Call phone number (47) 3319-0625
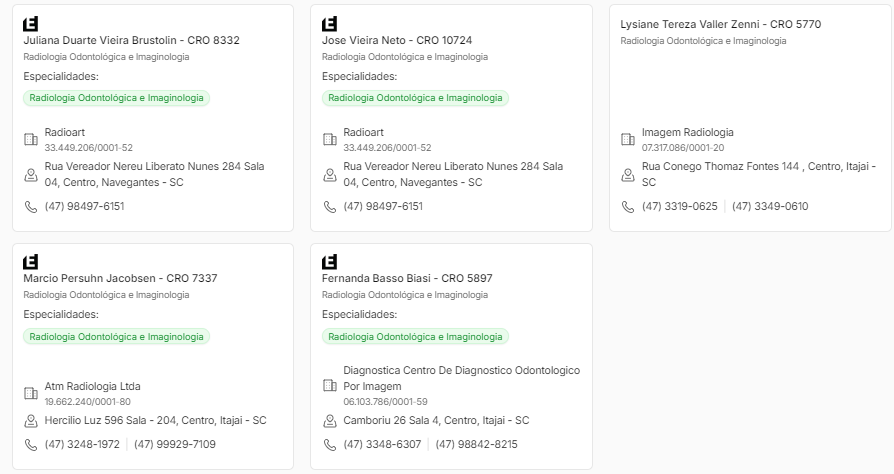 (x=679, y=206)
